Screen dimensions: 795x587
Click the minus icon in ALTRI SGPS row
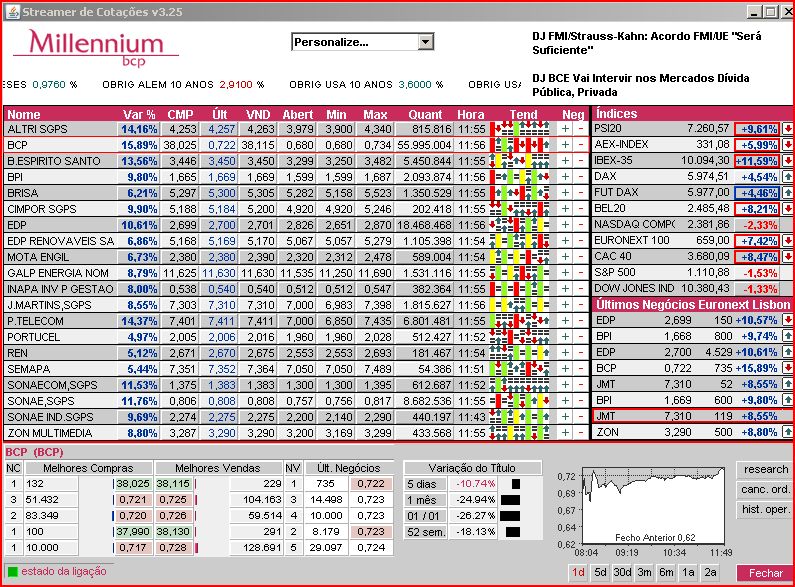(581, 129)
